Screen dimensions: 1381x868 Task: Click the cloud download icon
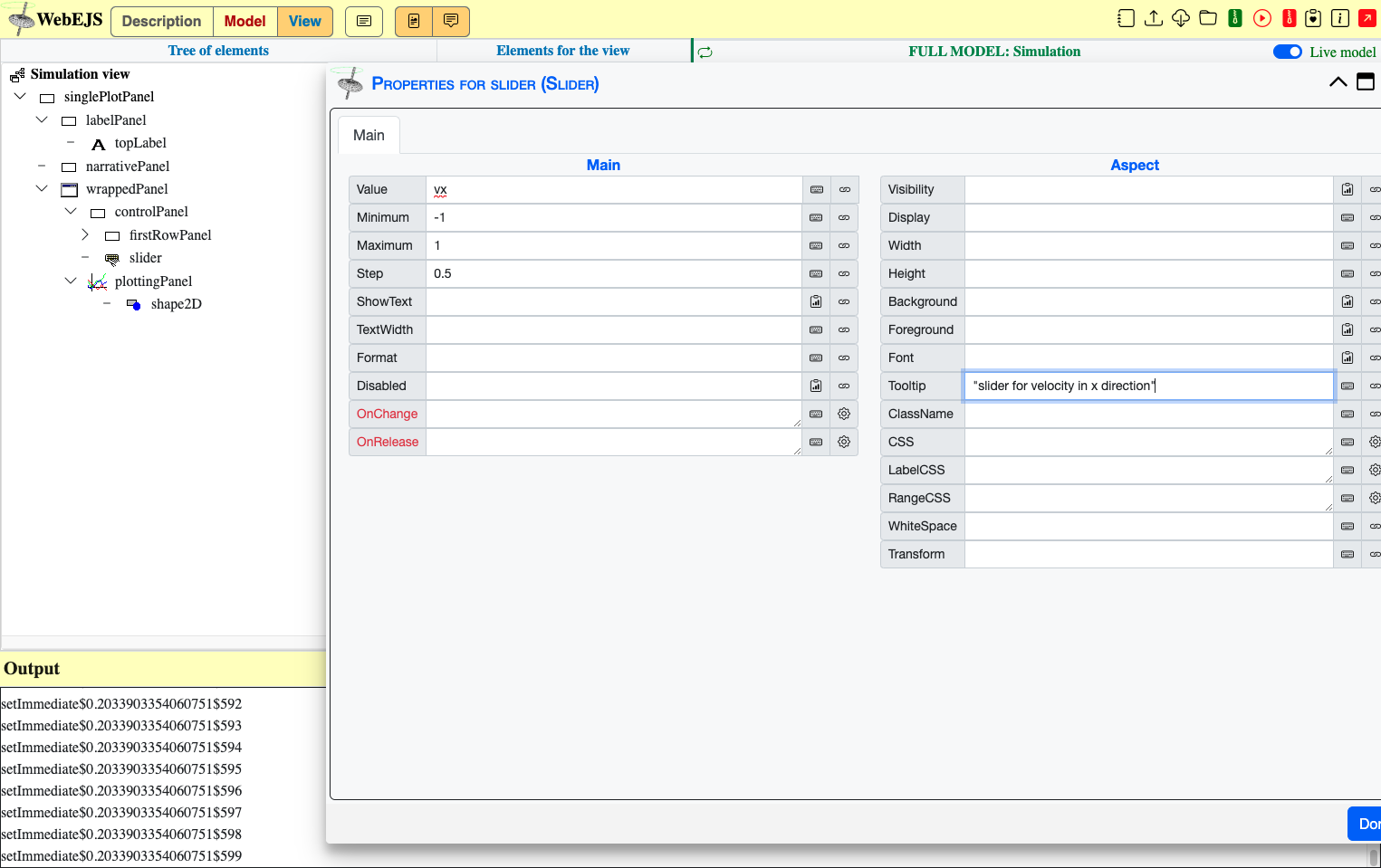pos(1181,18)
